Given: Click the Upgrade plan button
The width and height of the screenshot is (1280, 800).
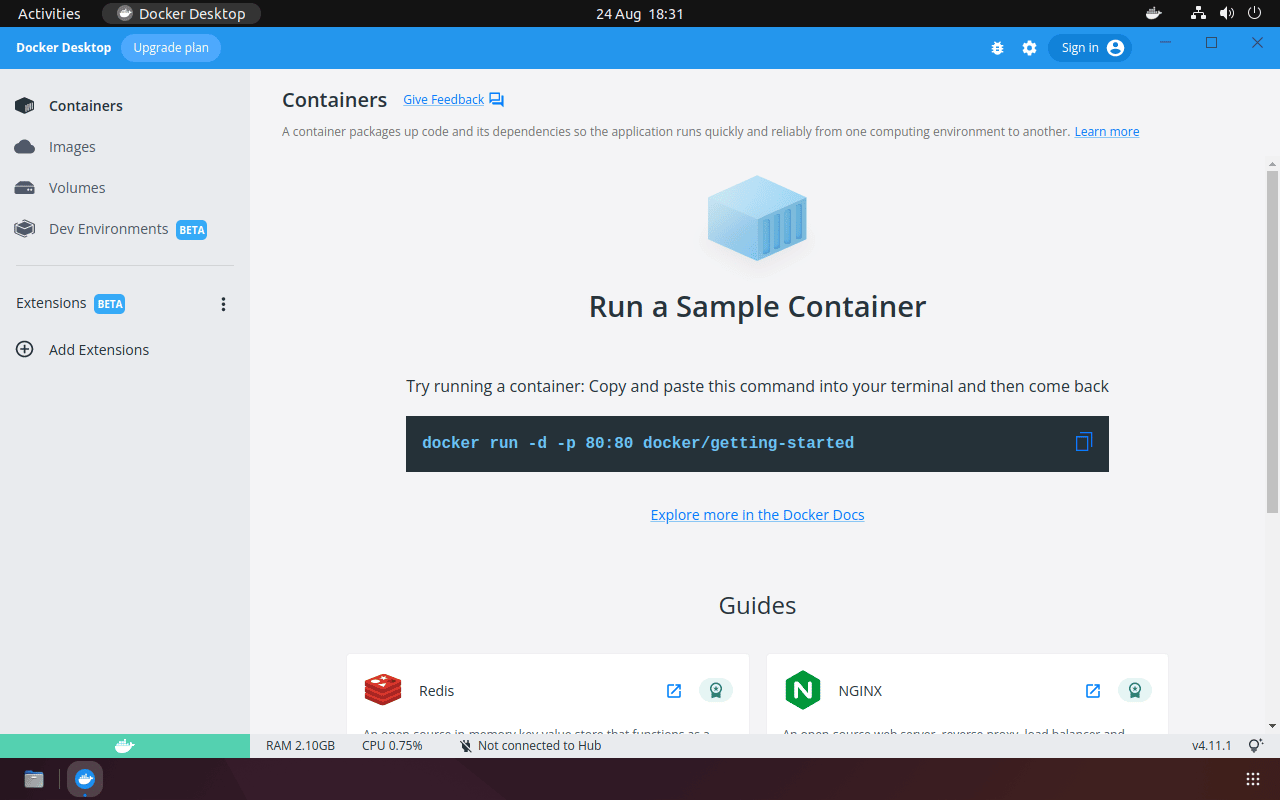Looking at the screenshot, I should [x=170, y=47].
